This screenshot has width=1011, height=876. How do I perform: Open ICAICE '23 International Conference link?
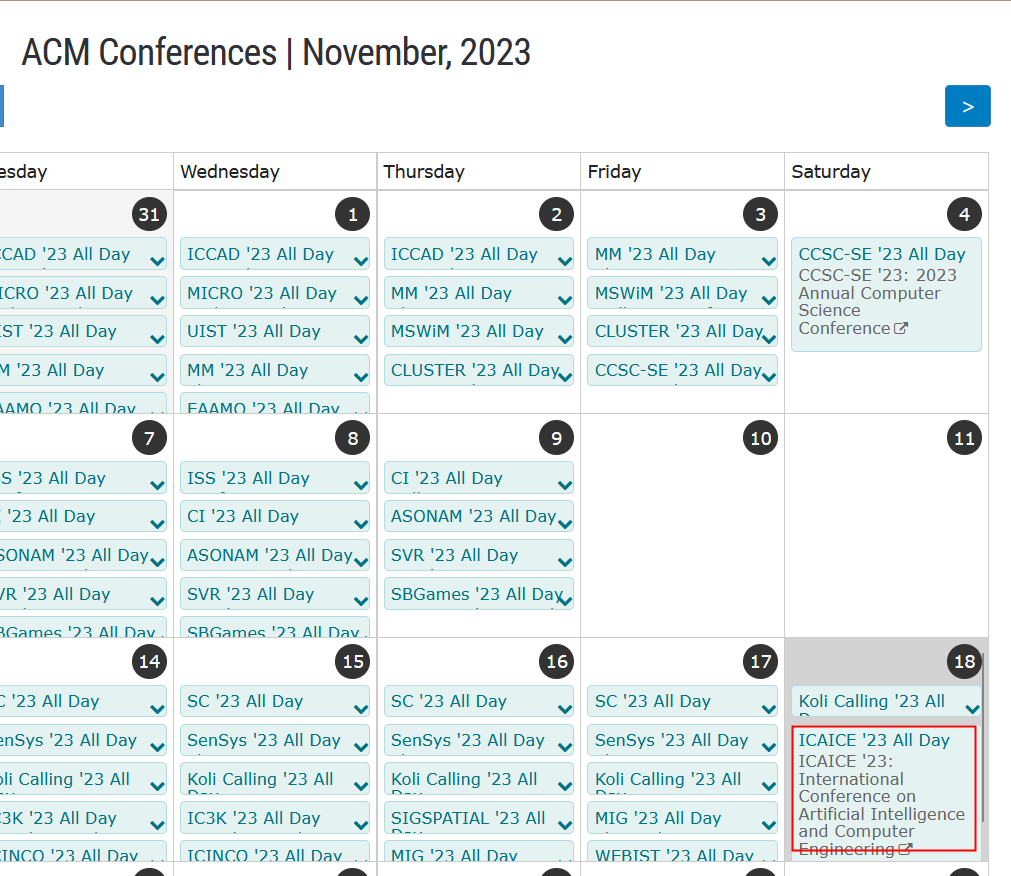(x=881, y=805)
